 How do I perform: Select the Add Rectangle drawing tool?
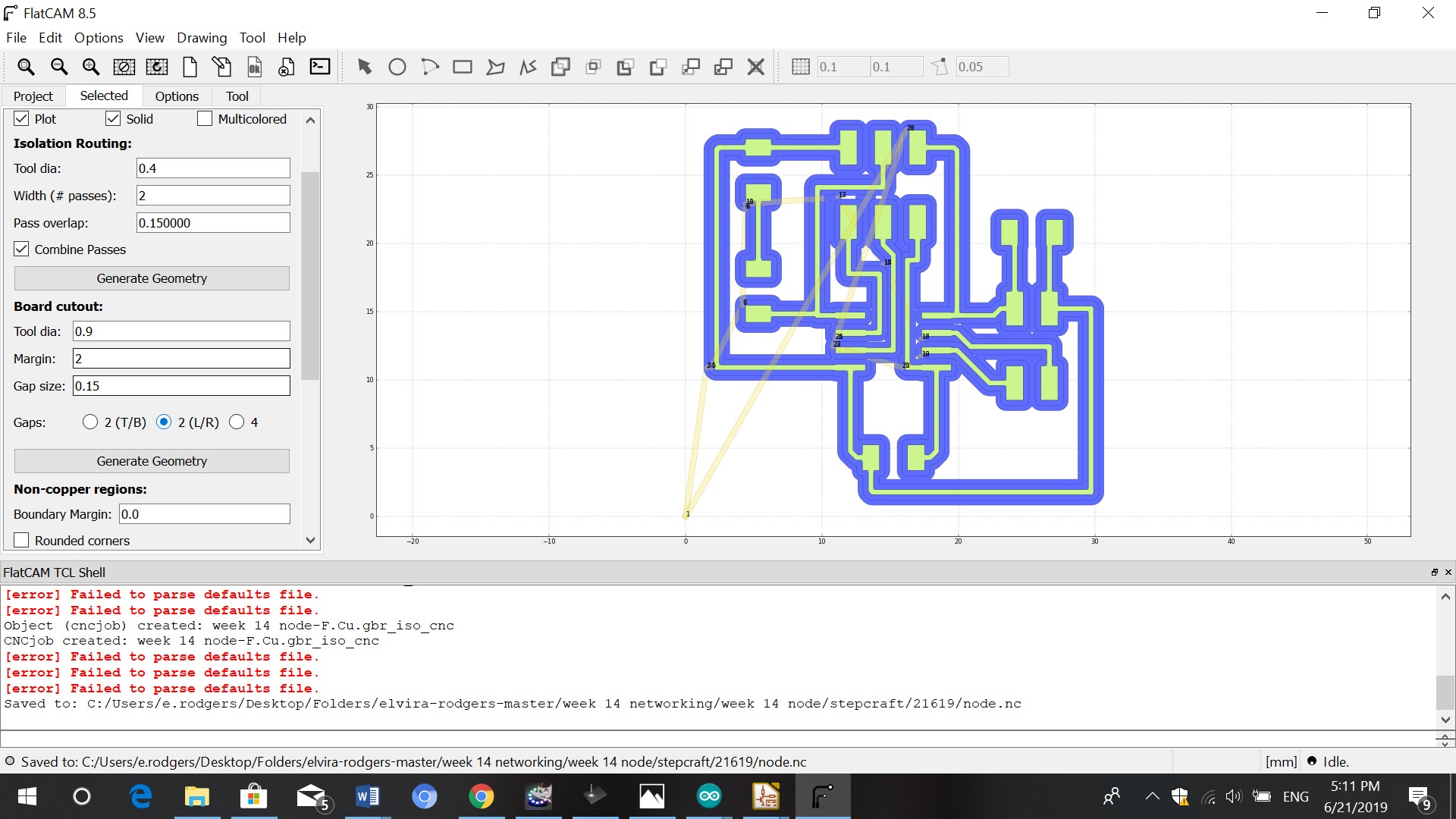point(462,67)
